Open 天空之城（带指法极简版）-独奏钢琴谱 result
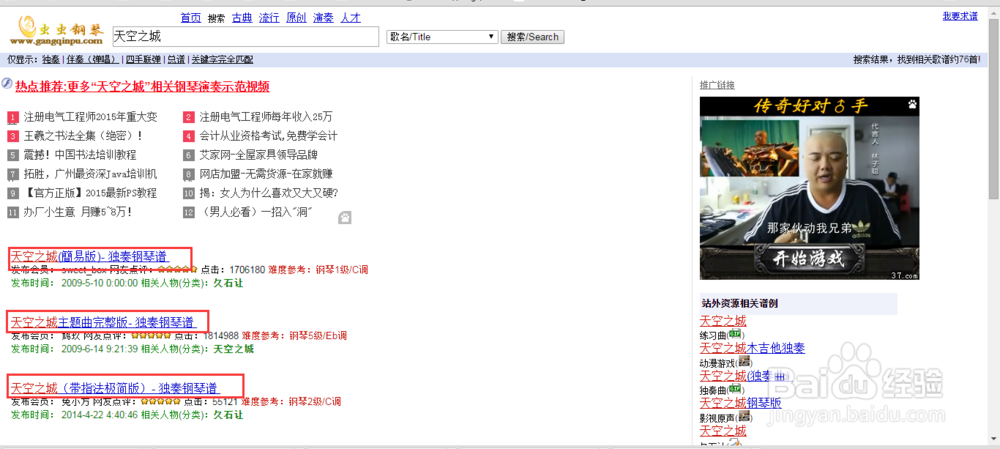This screenshot has height=449, width=1000. click(x=115, y=388)
